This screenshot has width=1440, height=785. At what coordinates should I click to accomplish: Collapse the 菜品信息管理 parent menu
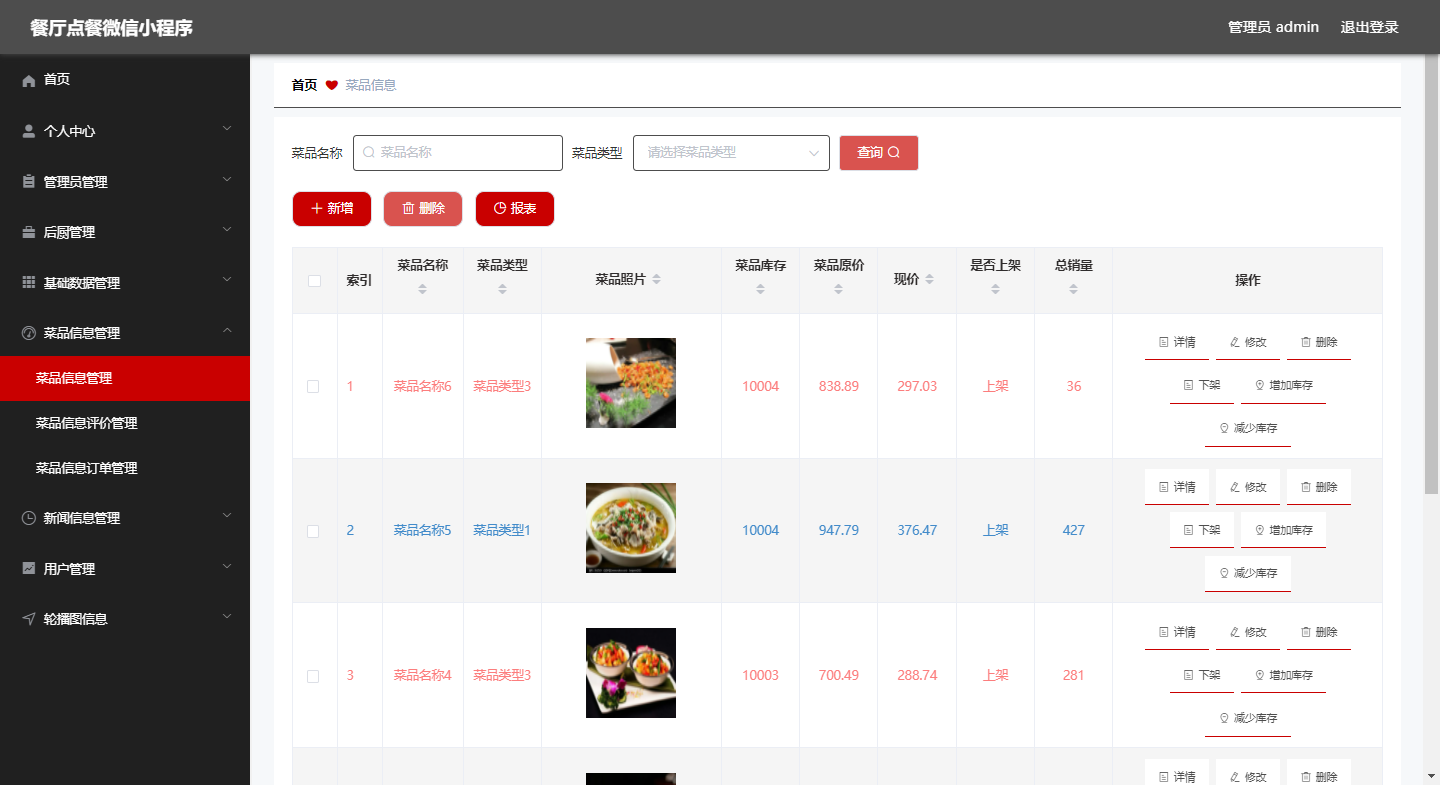tap(125, 333)
